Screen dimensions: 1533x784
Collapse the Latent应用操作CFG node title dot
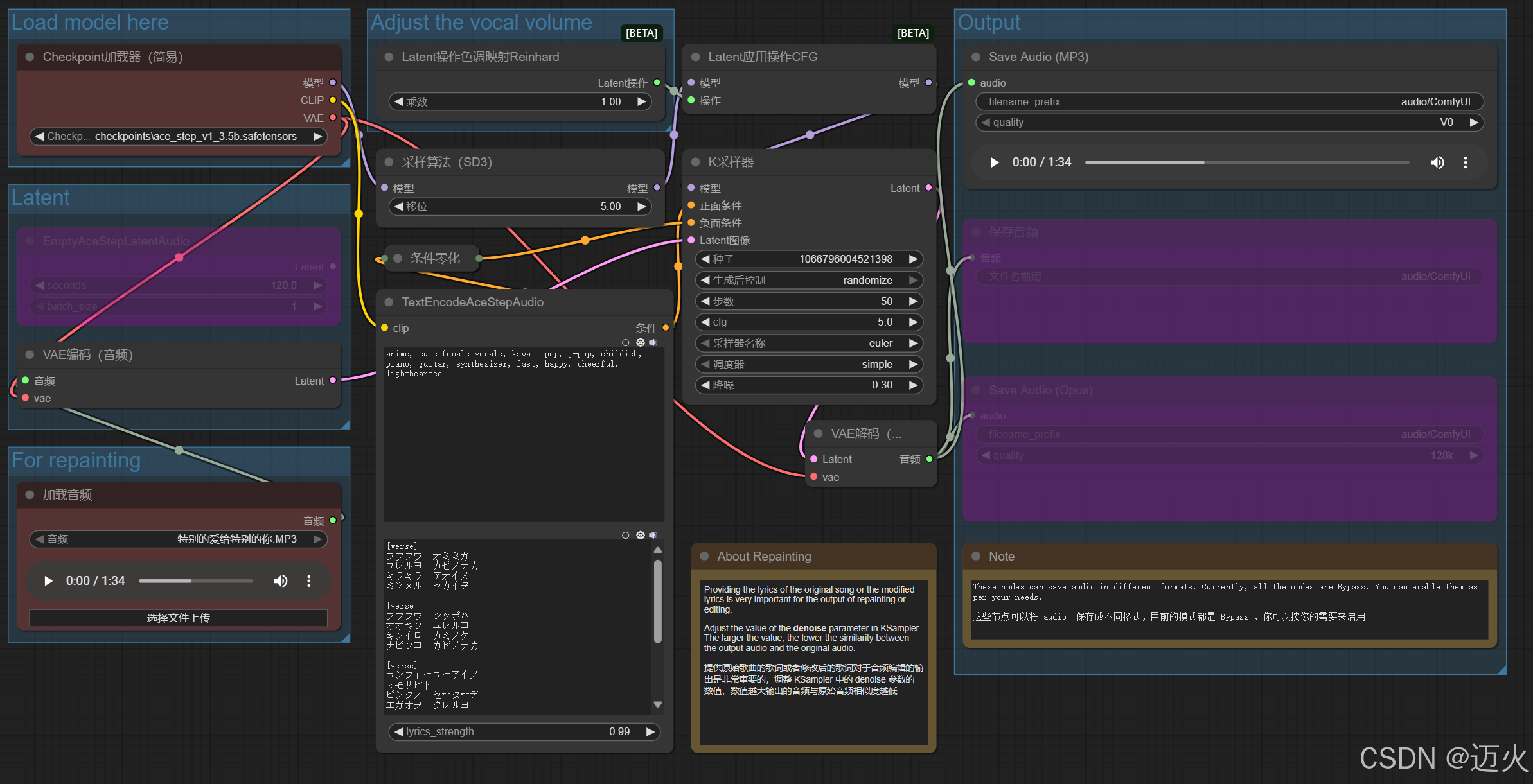pyautogui.click(x=695, y=57)
